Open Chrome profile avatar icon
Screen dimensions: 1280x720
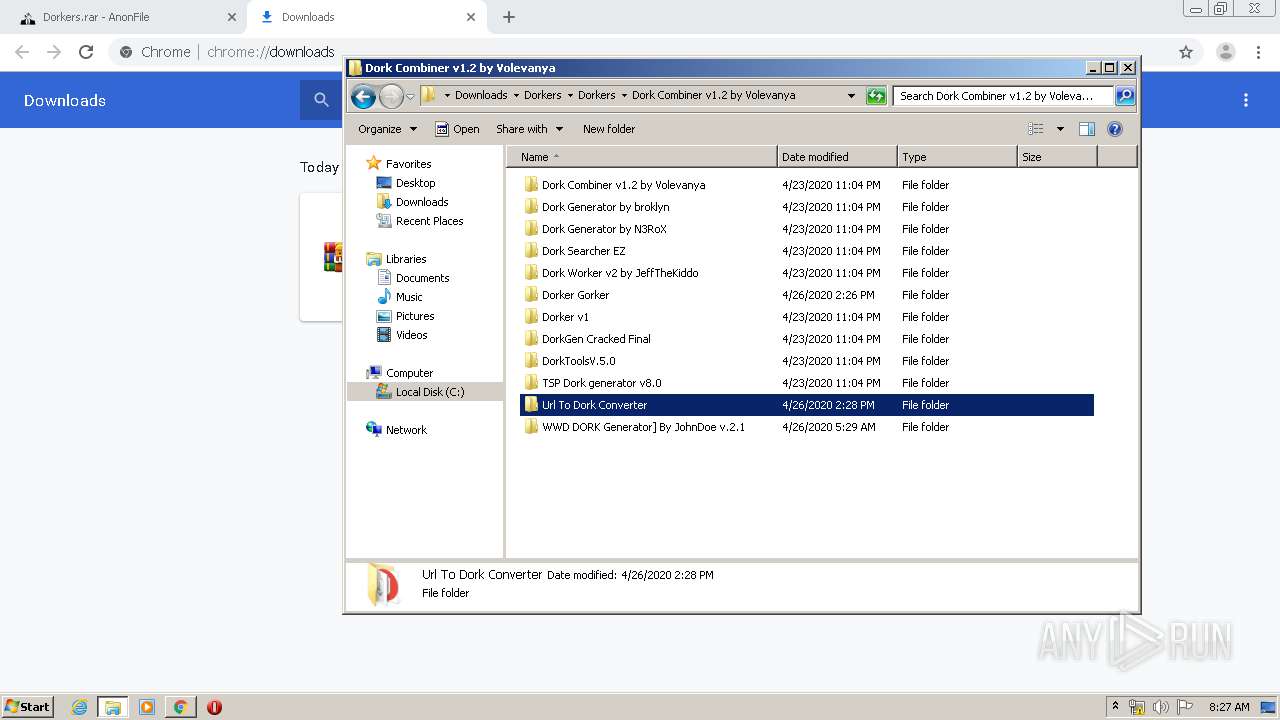click(1225, 52)
